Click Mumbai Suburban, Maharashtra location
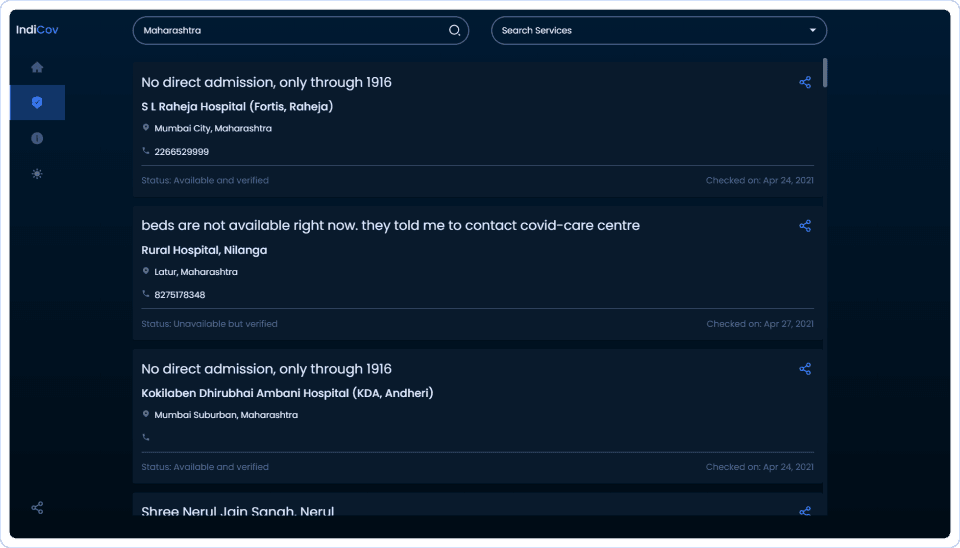The image size is (960, 548). [x=226, y=415]
